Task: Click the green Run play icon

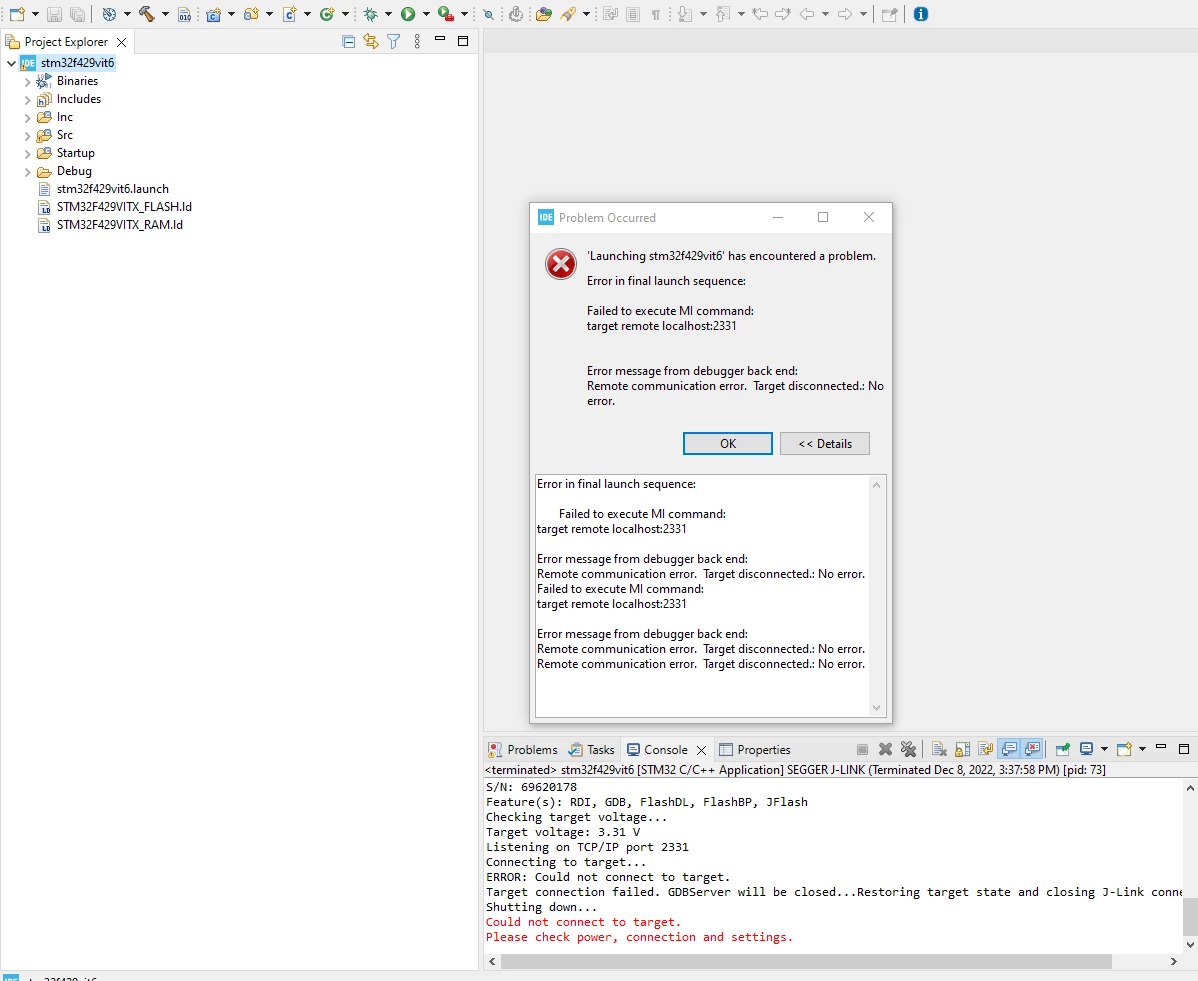Action: [408, 14]
